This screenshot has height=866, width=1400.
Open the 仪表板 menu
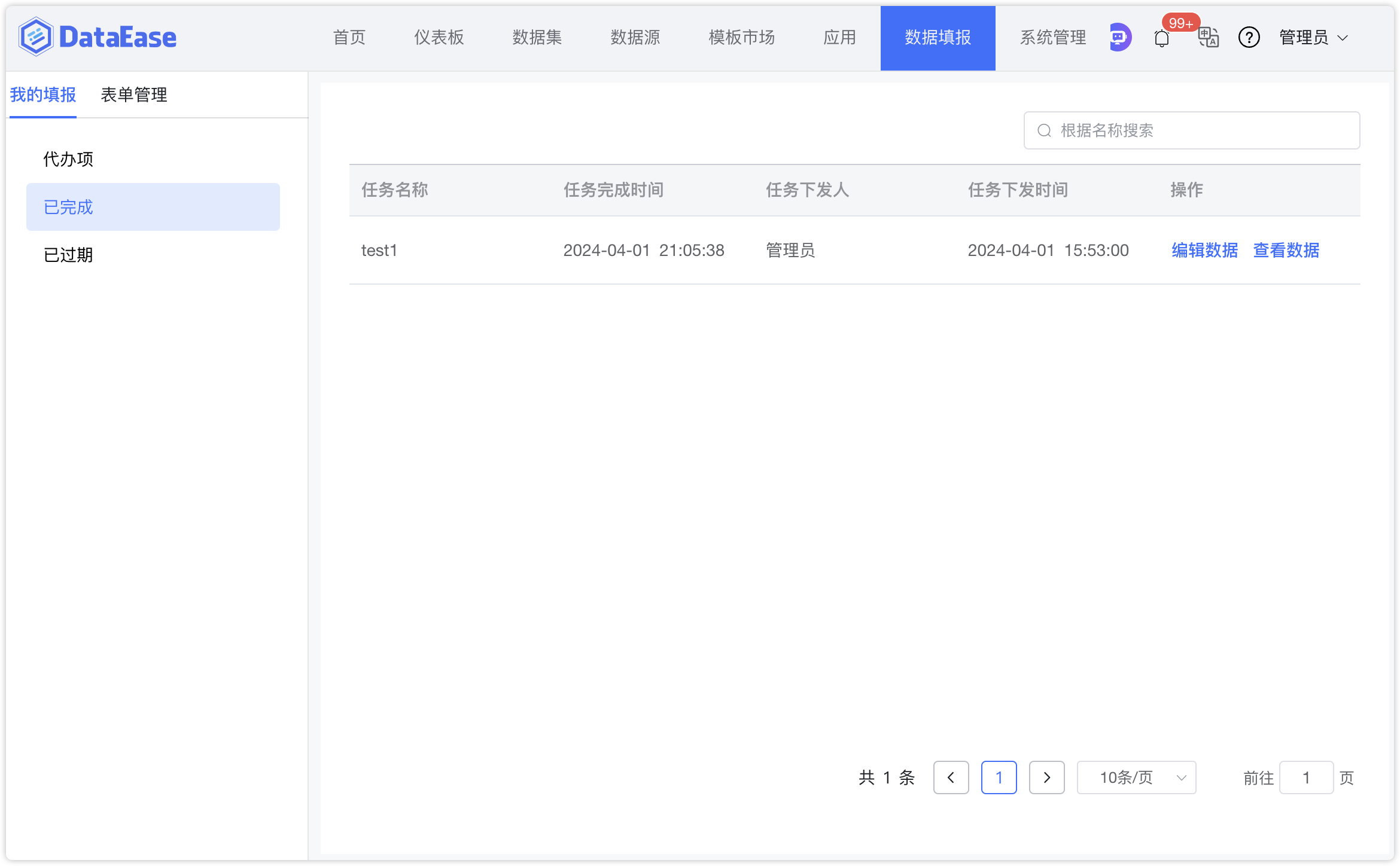(439, 37)
